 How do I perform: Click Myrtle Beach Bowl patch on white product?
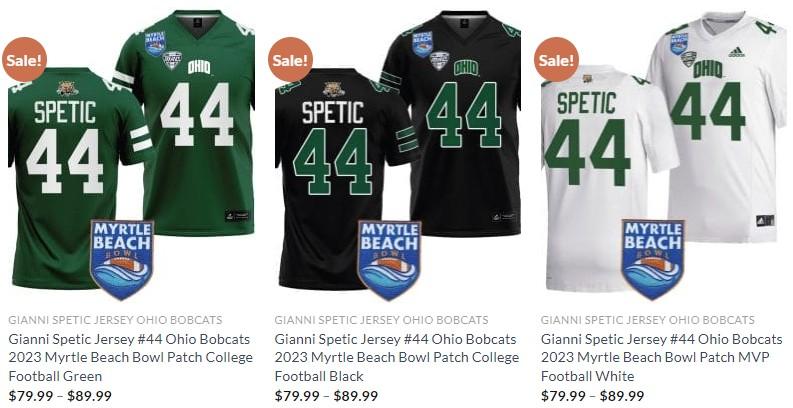pyautogui.click(x=653, y=260)
